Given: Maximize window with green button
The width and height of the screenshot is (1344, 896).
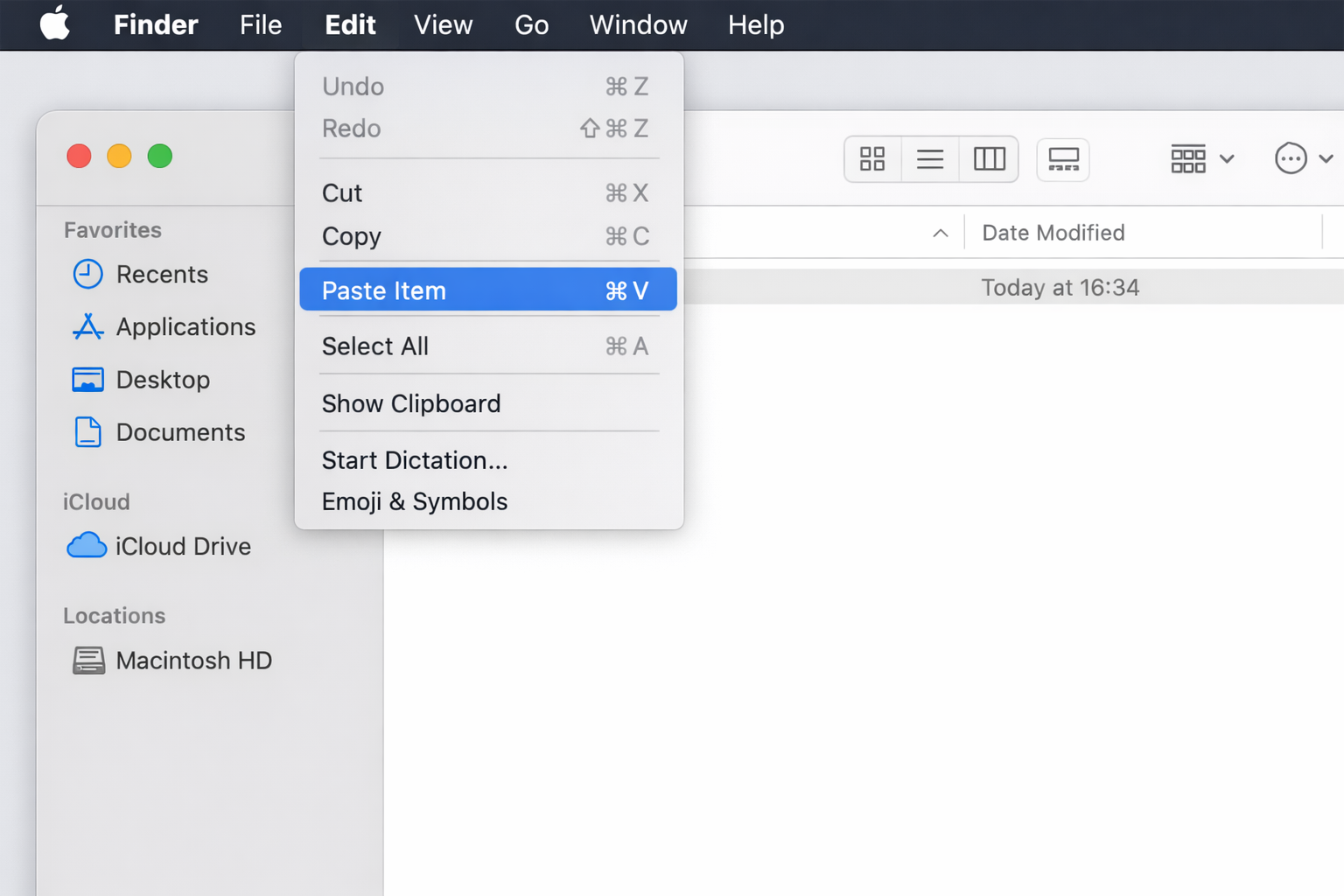Looking at the screenshot, I should [159, 157].
